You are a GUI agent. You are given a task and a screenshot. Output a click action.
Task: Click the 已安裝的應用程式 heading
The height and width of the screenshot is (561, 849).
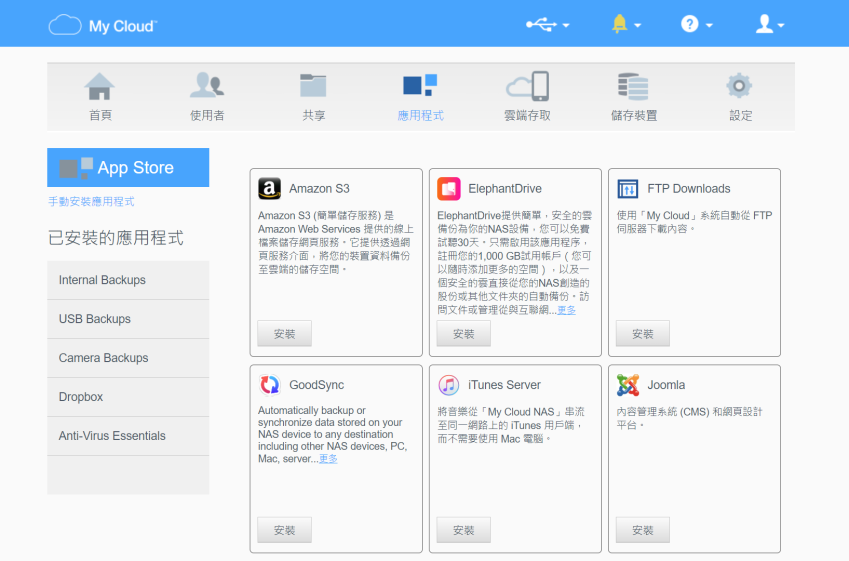click(116, 238)
